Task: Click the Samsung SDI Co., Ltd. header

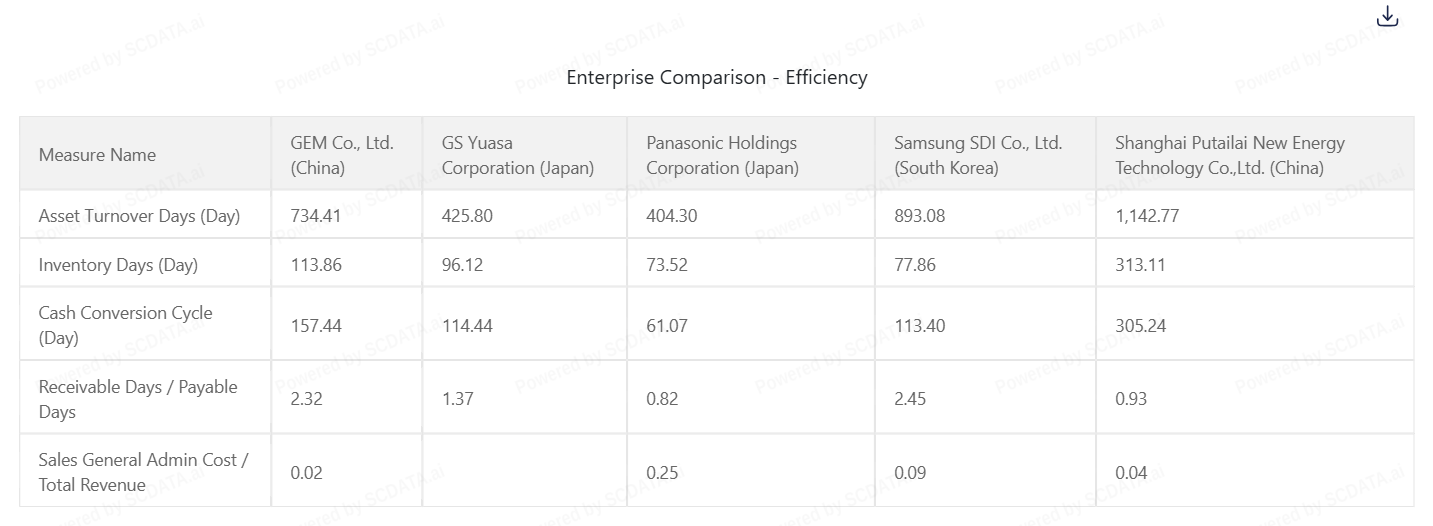Action: [977, 155]
